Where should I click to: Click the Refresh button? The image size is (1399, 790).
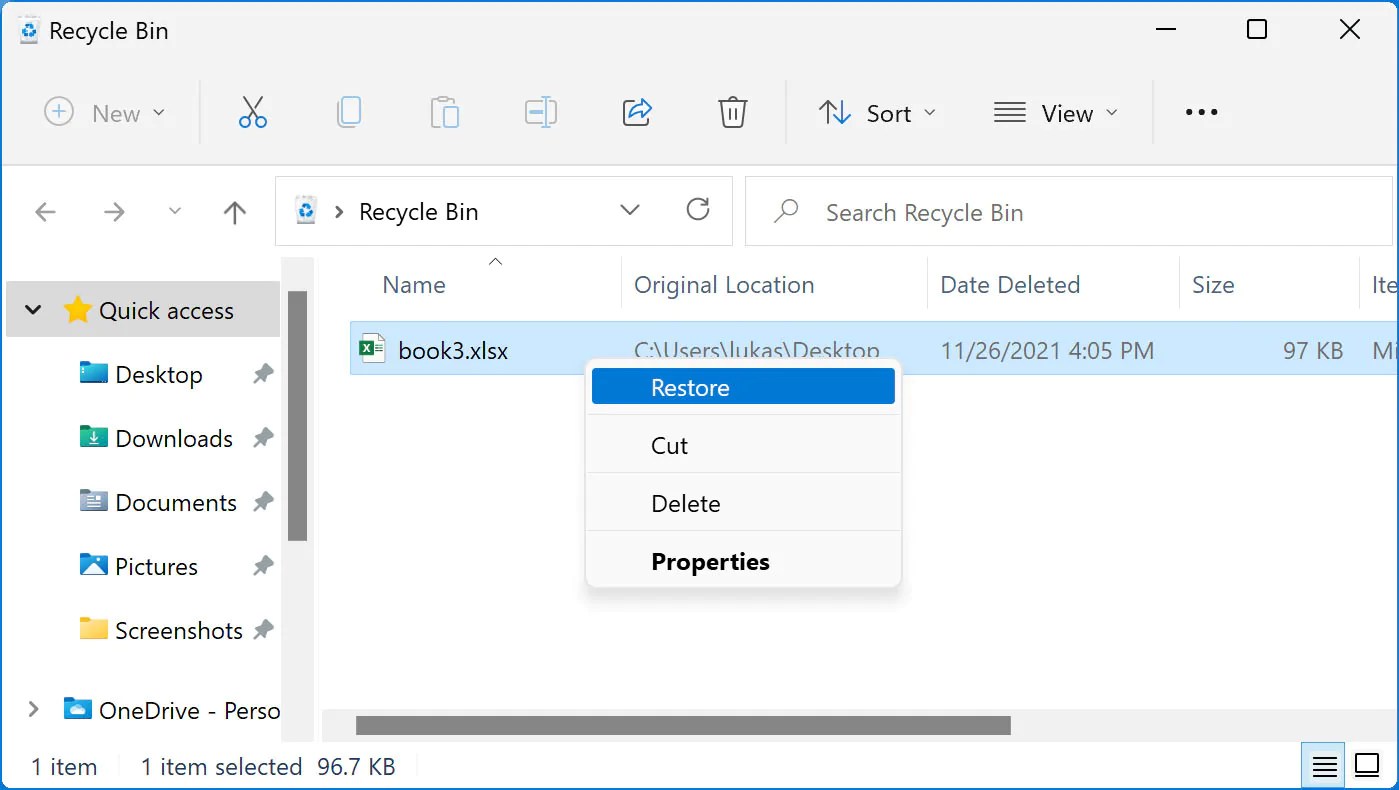[x=698, y=211]
